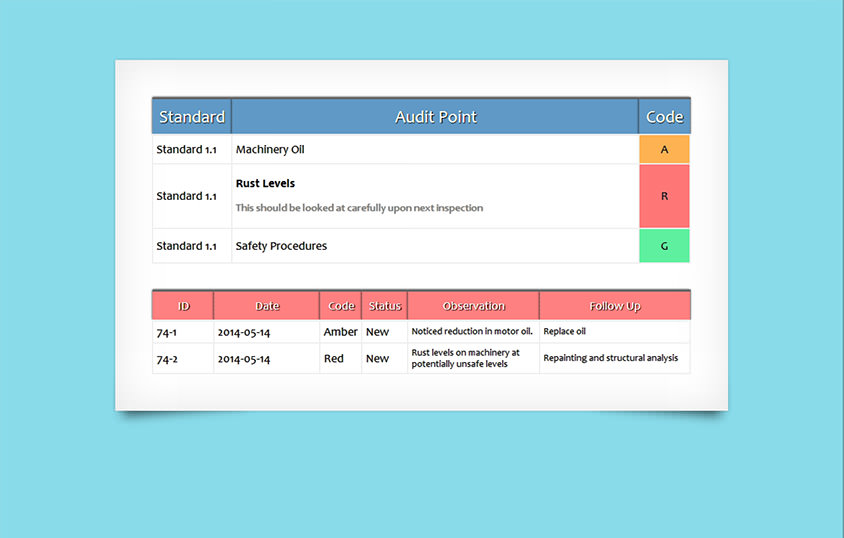Click the blue Code header in the first table
The width and height of the screenshot is (844, 538).
664,117
